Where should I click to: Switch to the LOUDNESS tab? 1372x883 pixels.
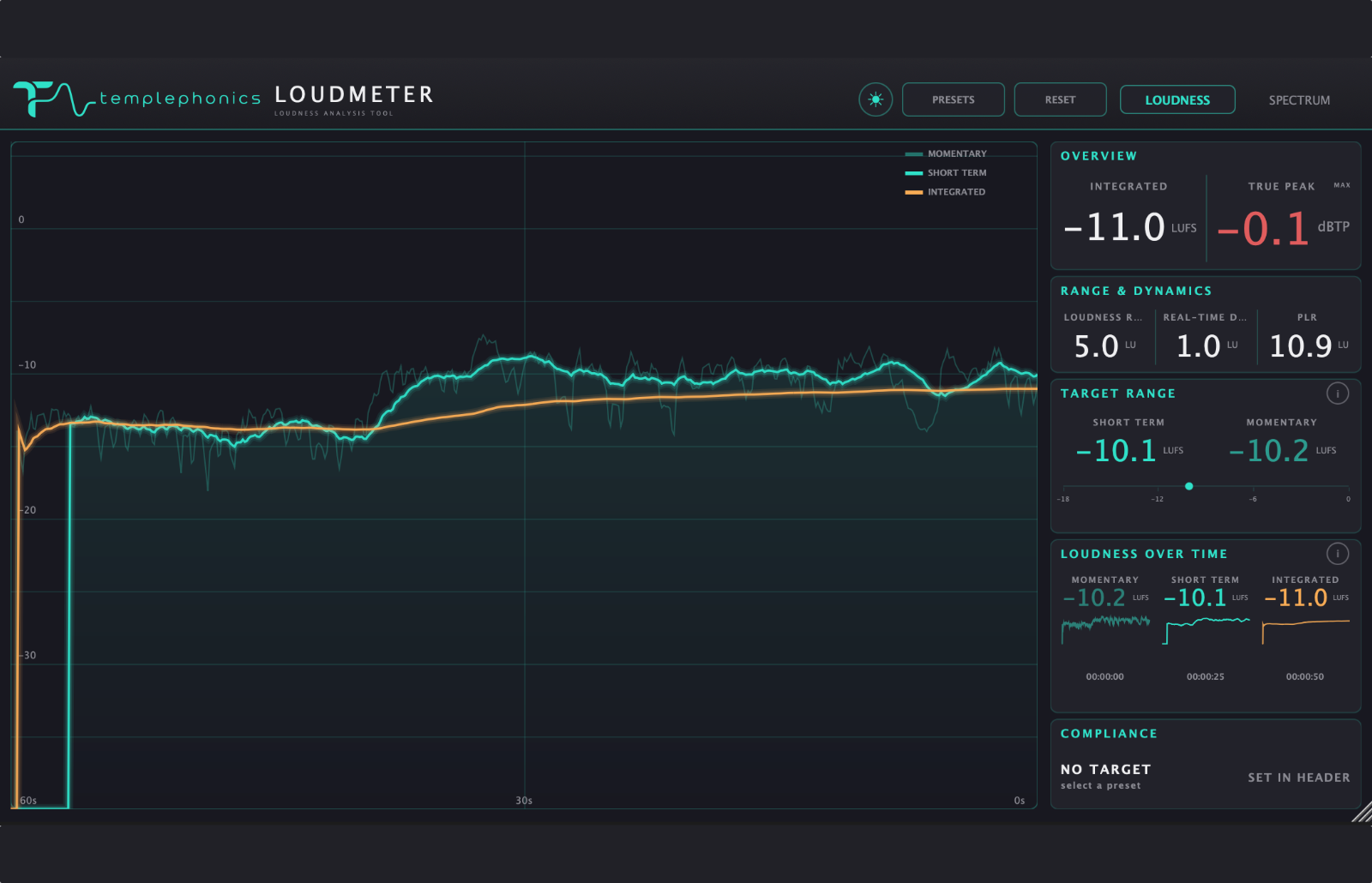pyautogui.click(x=1177, y=99)
